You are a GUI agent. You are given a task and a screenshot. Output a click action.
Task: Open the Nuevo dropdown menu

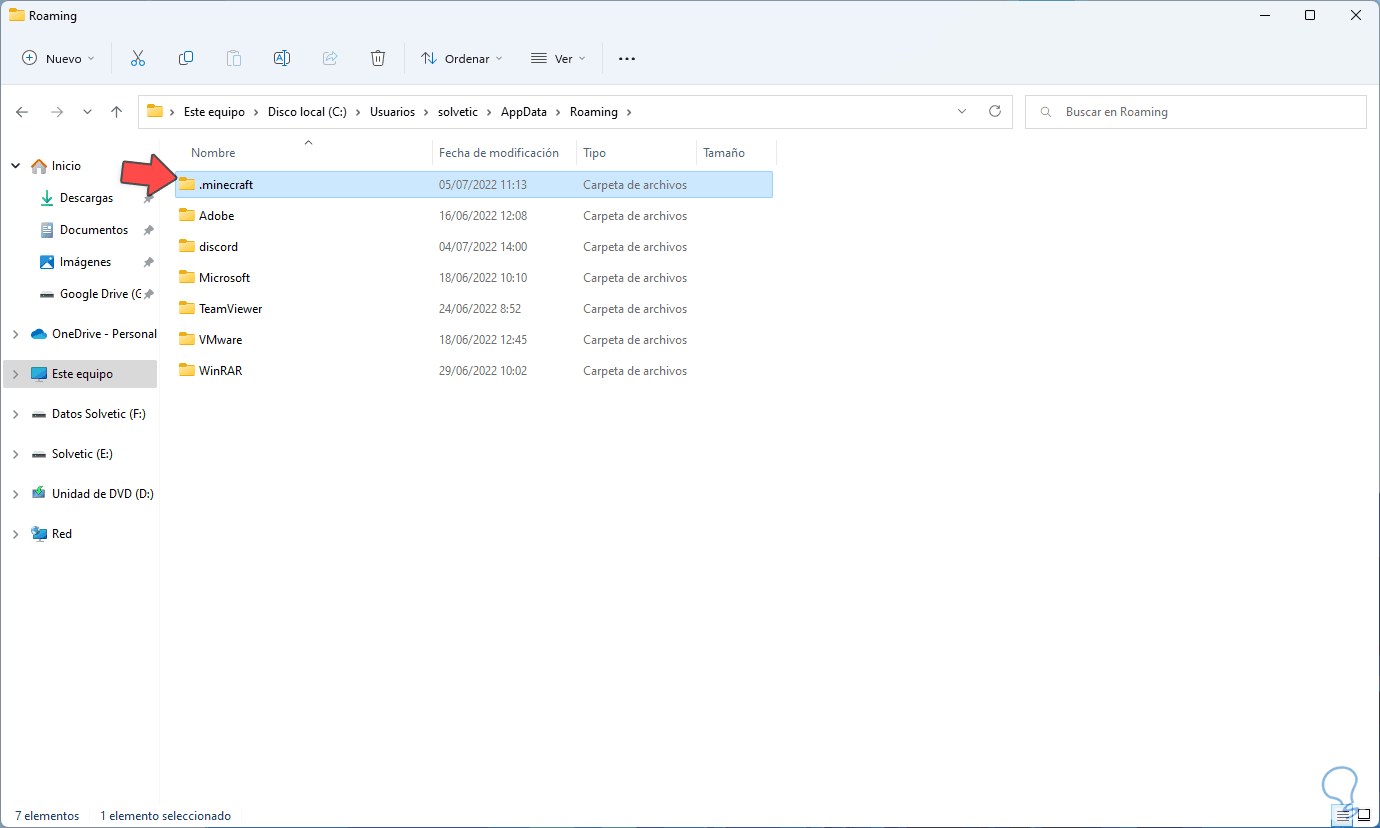coord(59,58)
